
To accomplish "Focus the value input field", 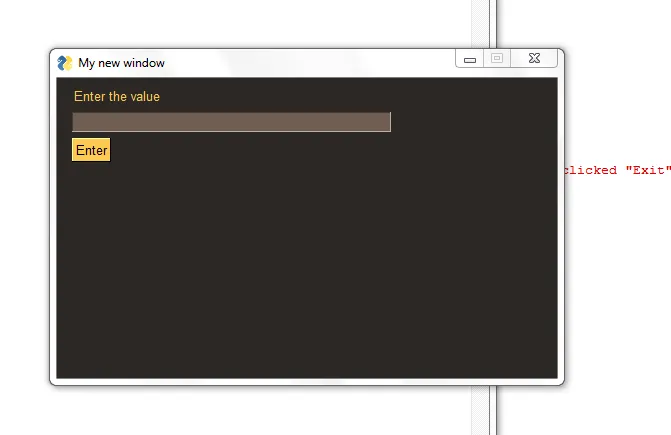I will pos(232,122).
